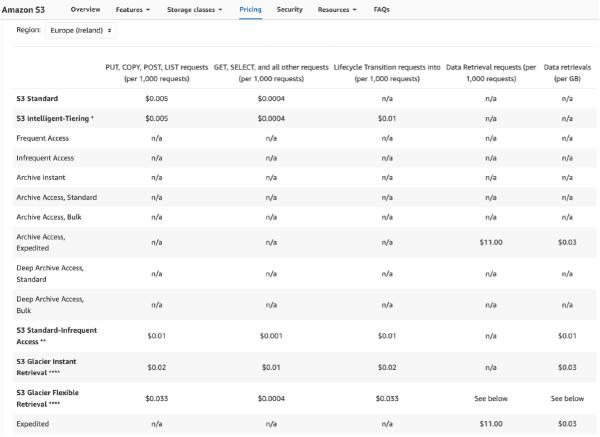Click Archive Access Expedited $0.03 retrieval value

pos(567,242)
